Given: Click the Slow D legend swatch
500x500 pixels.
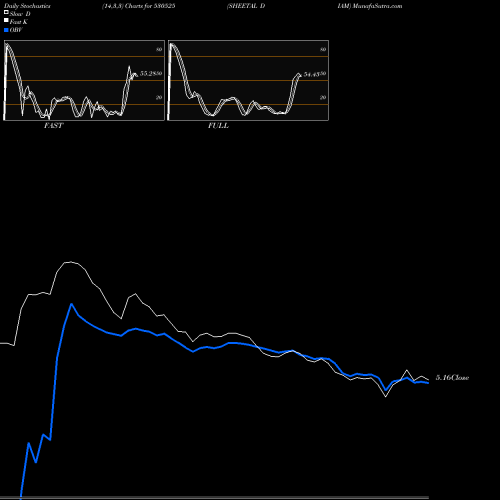Looking at the screenshot, I should coord(6,12).
